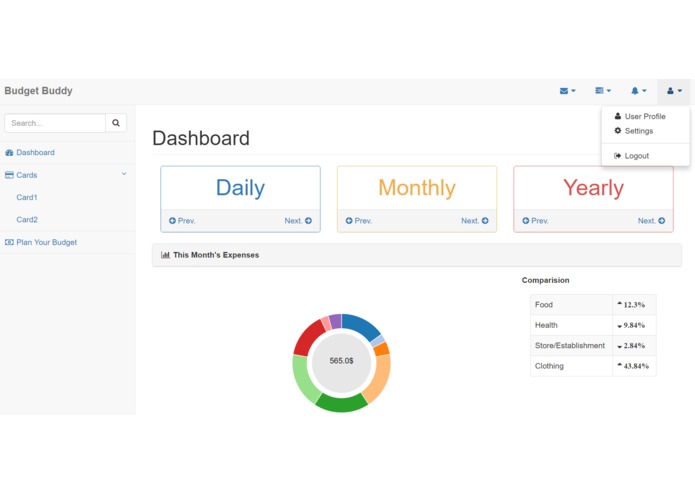Go to Next. in the Yearly panel
Viewport: 695px width, 494px height.
coord(647,221)
